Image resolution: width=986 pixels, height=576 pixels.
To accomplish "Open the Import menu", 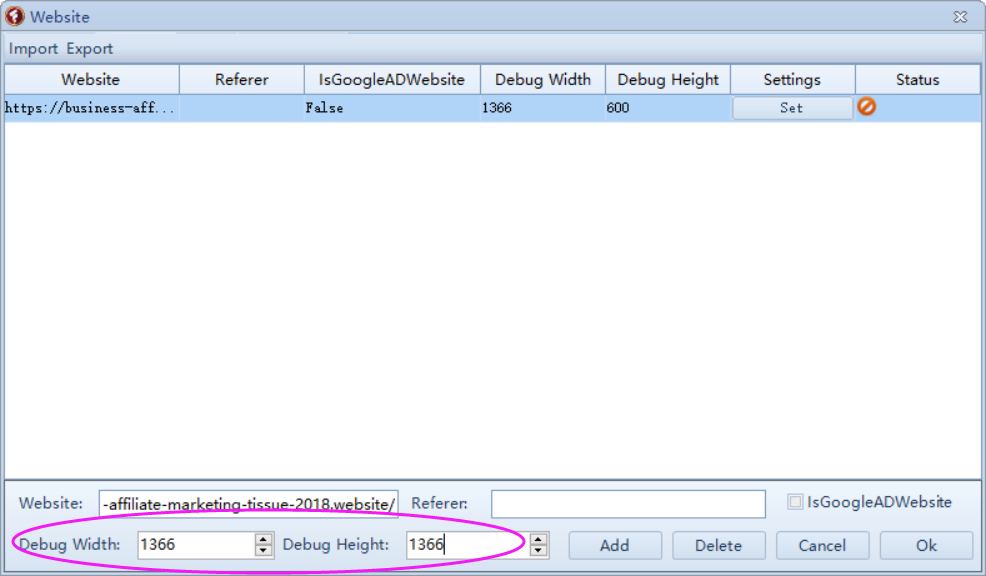I will (x=34, y=48).
